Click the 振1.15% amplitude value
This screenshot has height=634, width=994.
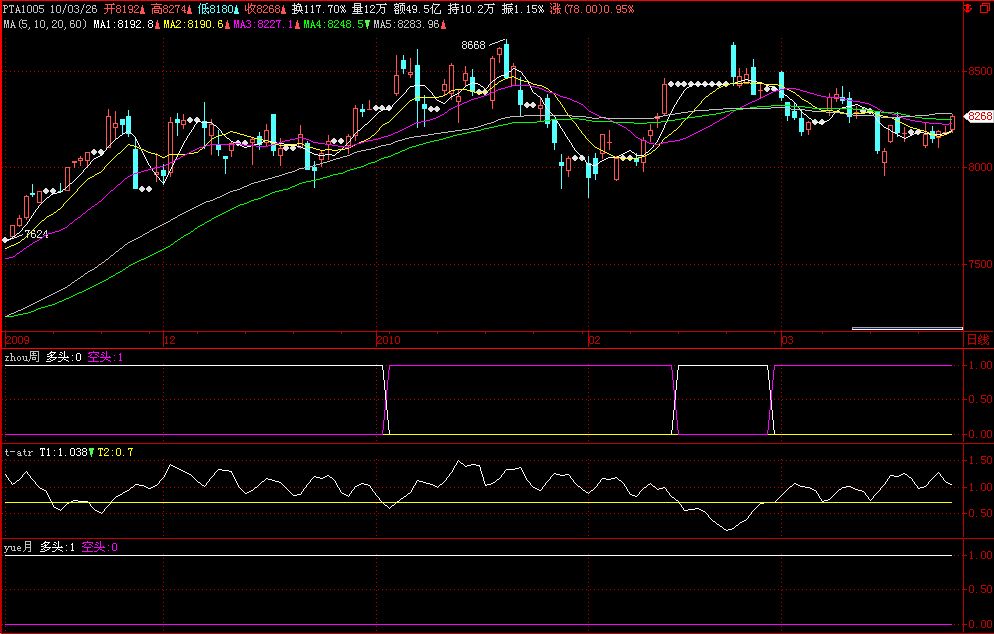pyautogui.click(x=522, y=9)
